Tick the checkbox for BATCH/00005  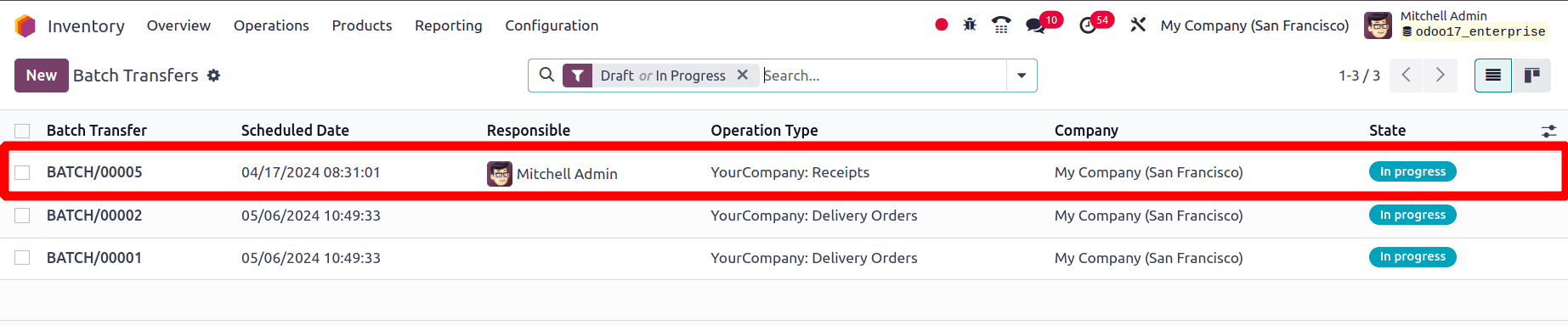(22, 172)
